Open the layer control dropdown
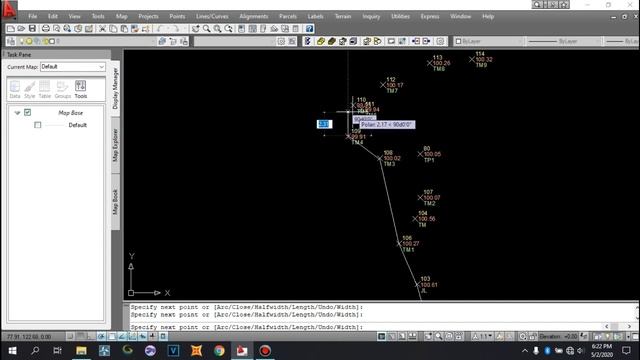The image size is (640, 360). 86,41
